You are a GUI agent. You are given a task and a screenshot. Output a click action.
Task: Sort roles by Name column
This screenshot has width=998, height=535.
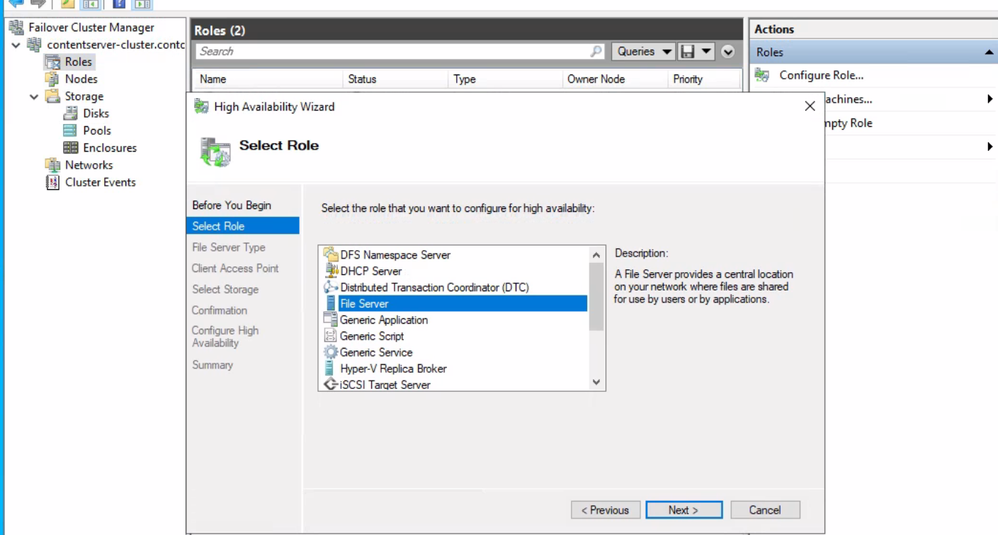tap(267, 79)
